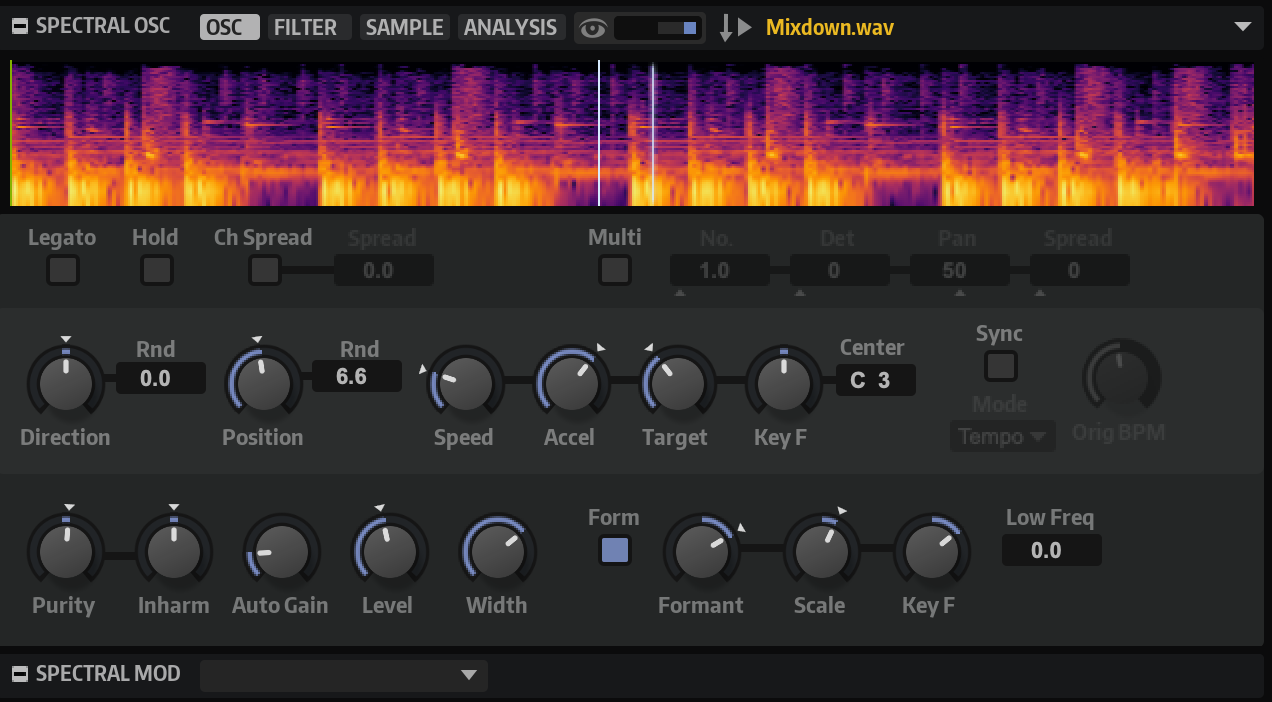Viewport: 1272px width, 702px height.
Task: Click the Level knob
Action: point(389,551)
